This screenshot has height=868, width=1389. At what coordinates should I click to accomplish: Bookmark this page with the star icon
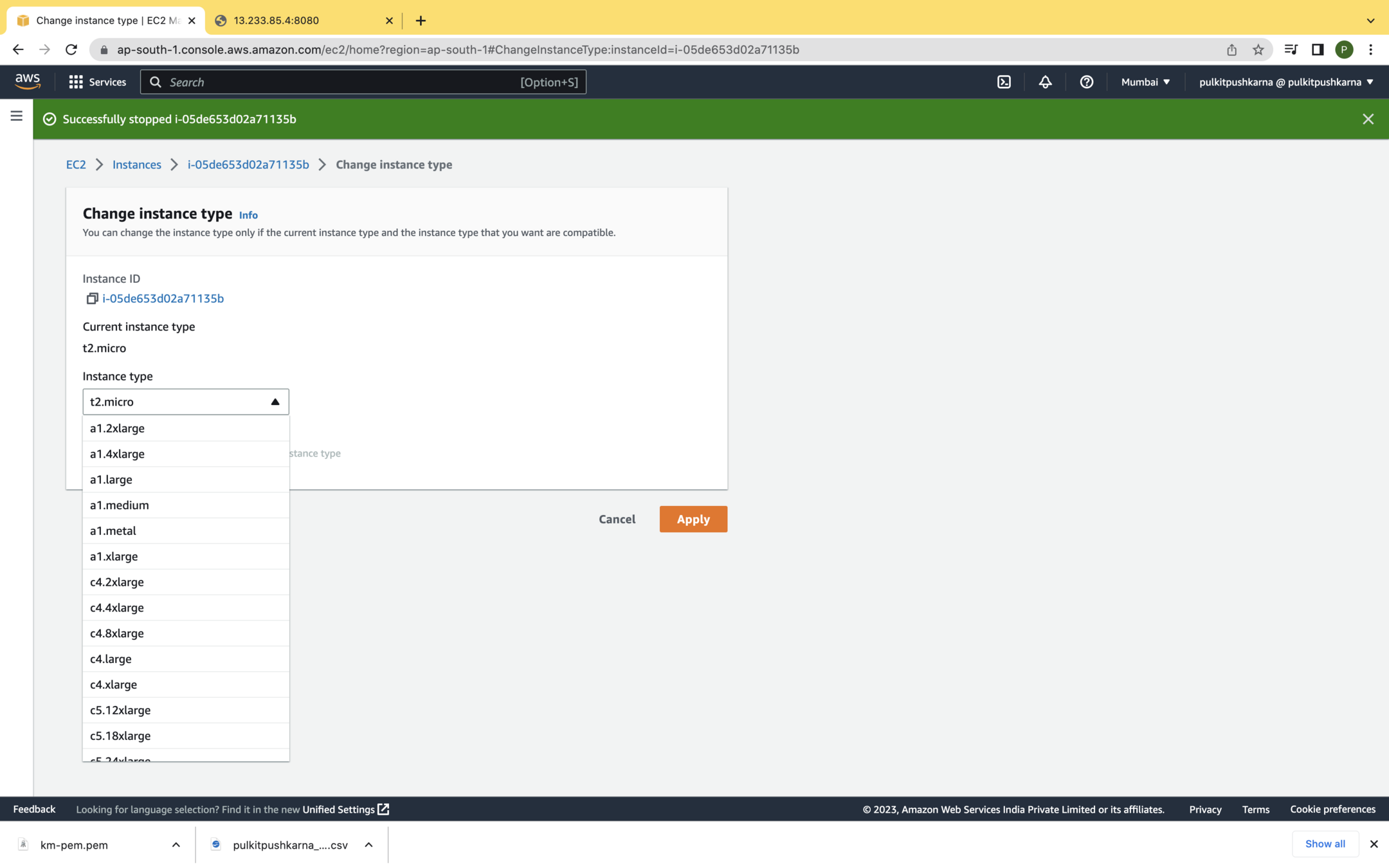coord(1258,50)
